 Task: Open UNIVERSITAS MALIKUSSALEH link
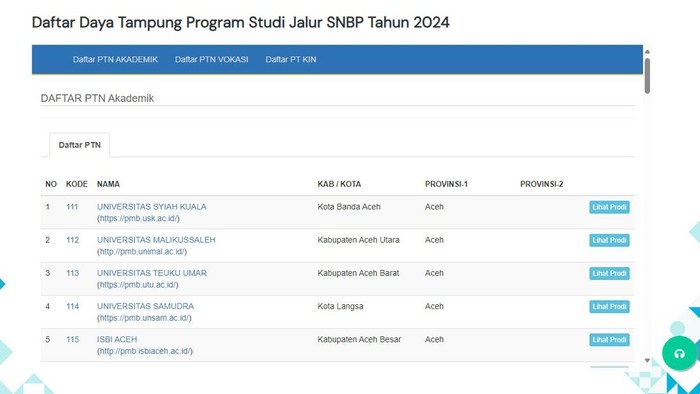point(156,240)
